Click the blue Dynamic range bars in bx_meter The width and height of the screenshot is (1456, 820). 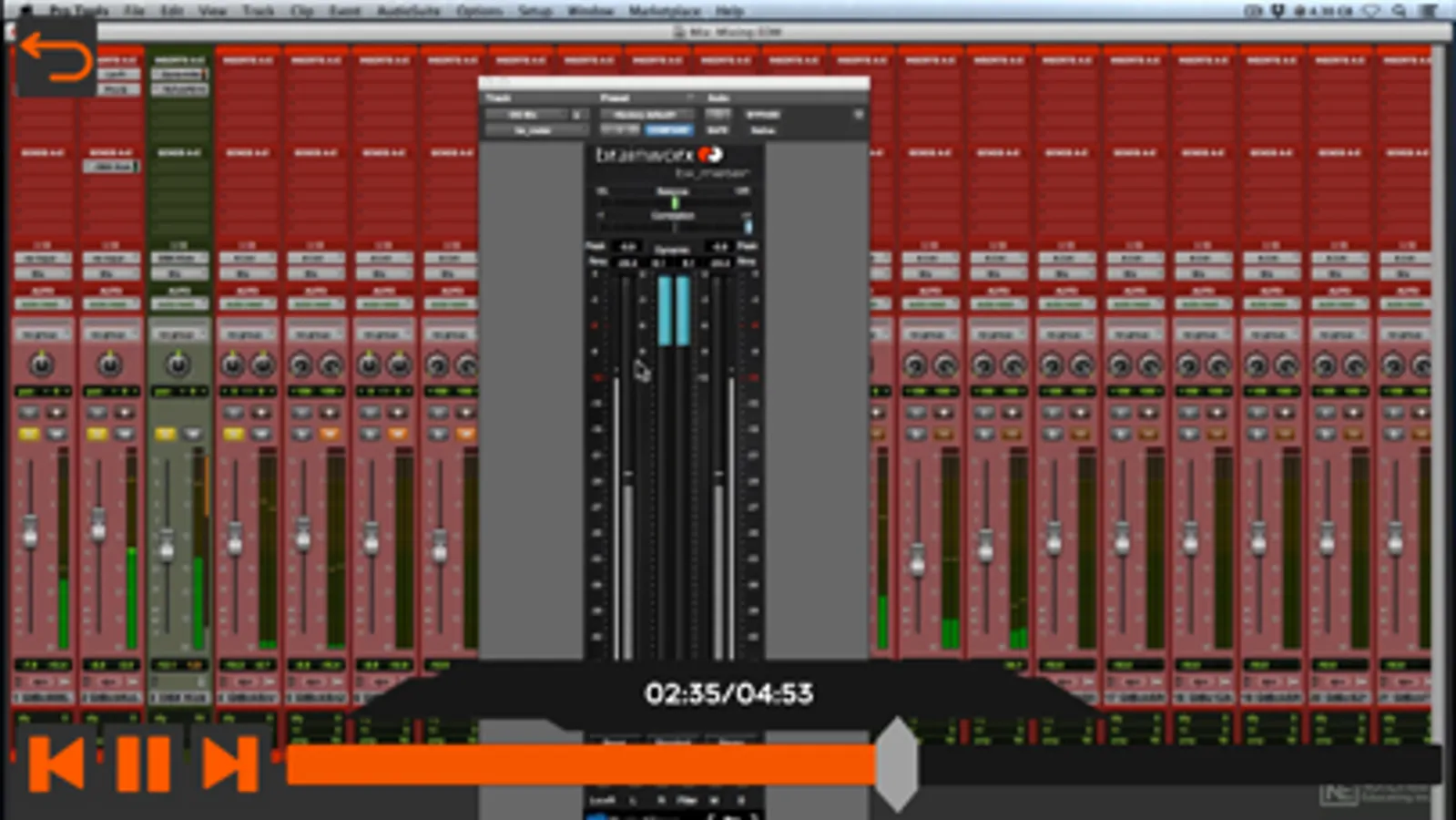point(674,311)
